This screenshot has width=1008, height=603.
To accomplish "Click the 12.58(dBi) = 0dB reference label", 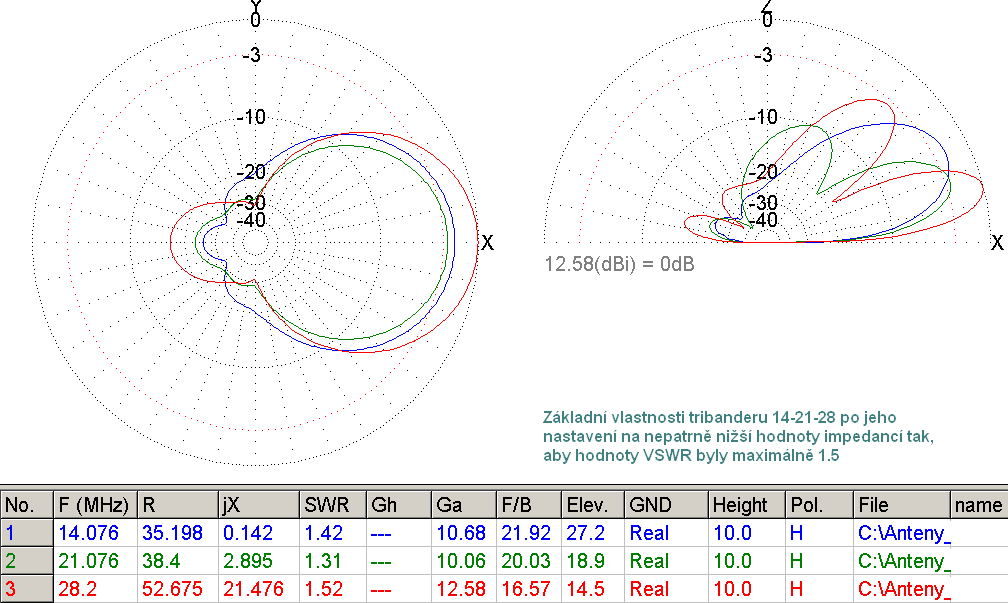I will click(619, 265).
